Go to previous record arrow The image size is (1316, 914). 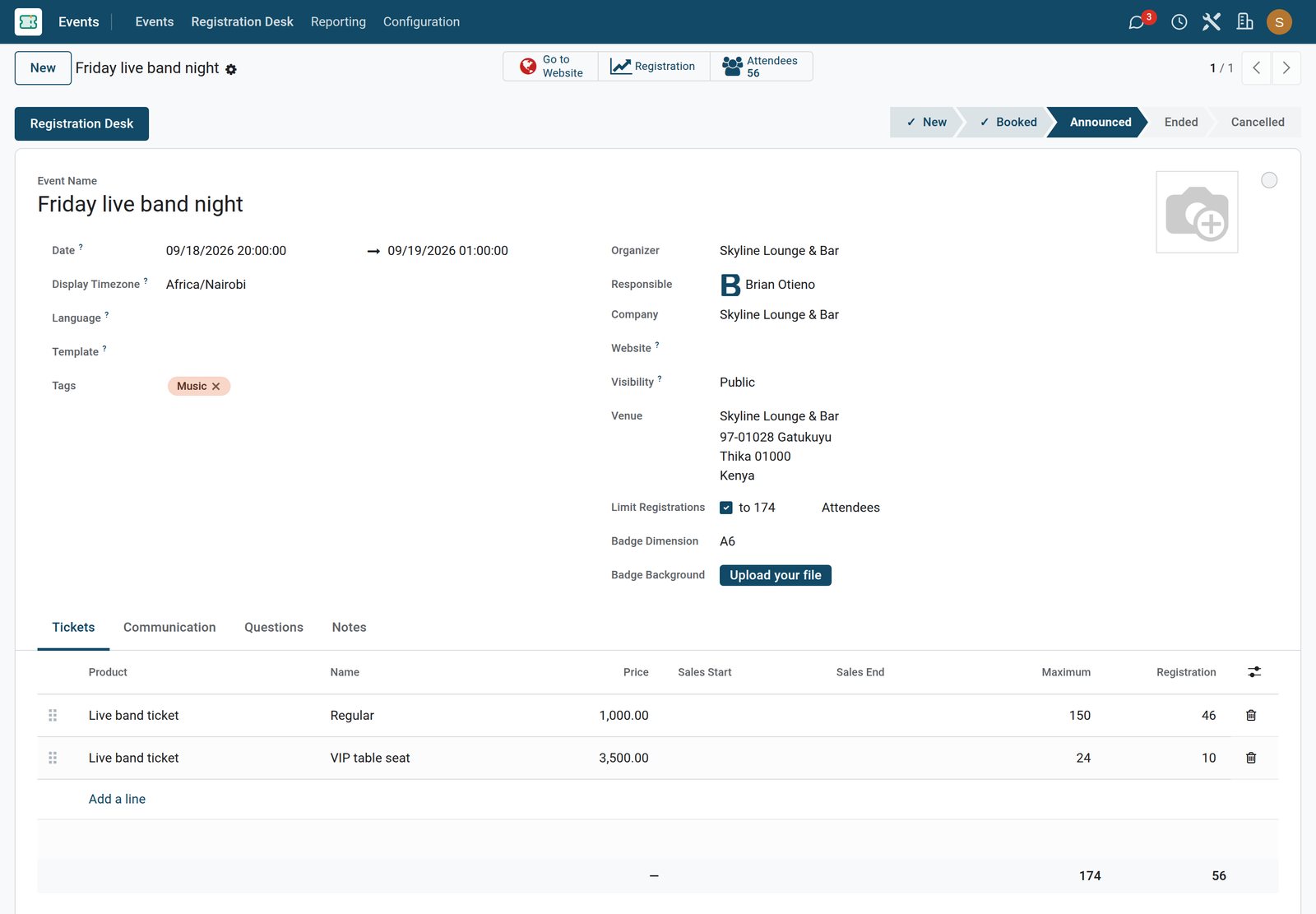click(1256, 68)
